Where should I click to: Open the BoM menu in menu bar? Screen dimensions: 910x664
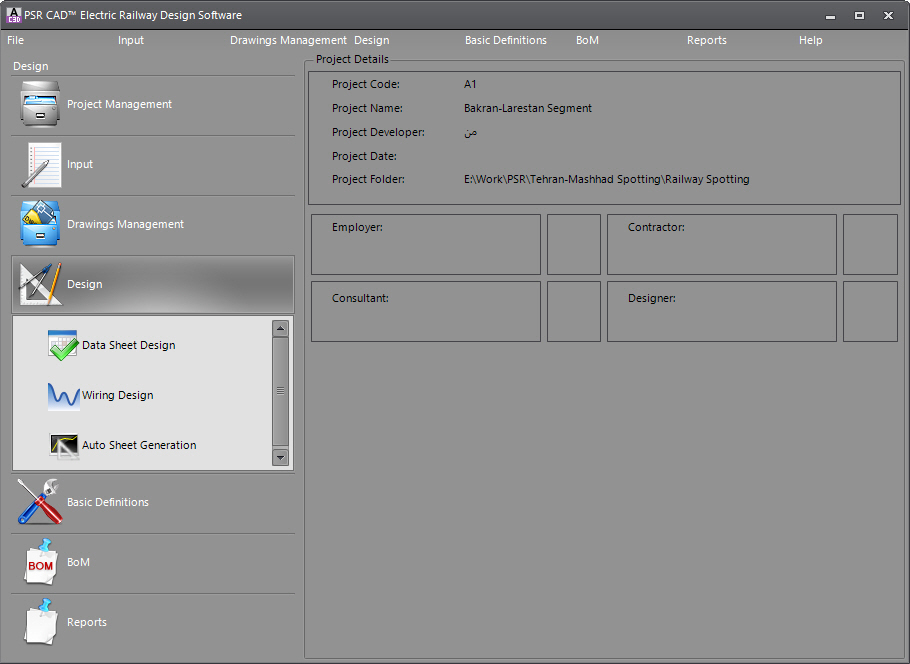tap(587, 40)
